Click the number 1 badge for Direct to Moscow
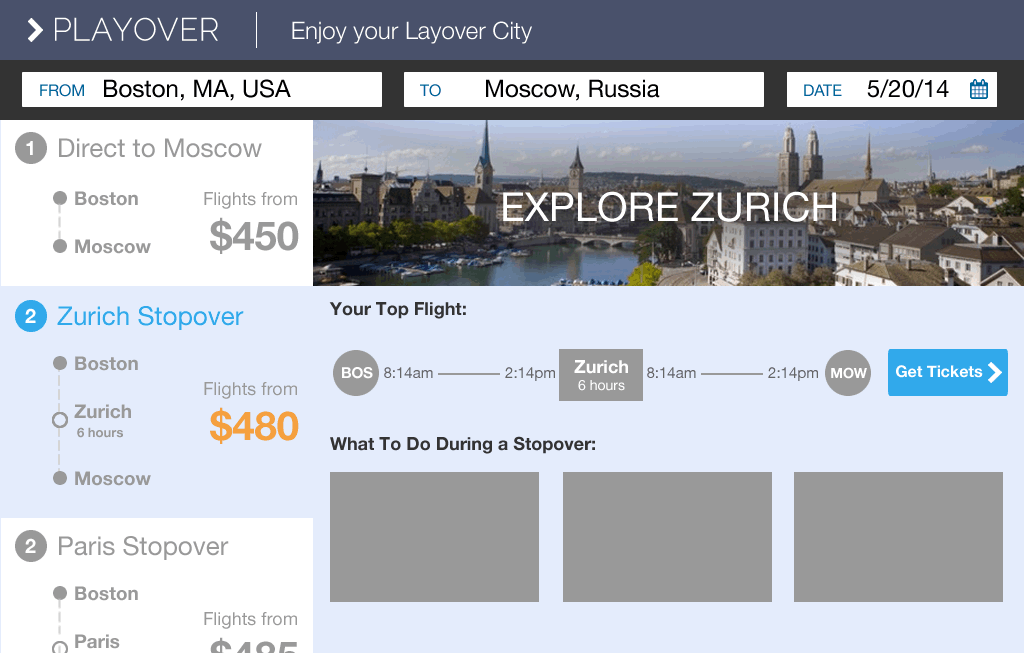The image size is (1024, 653). [x=31, y=148]
